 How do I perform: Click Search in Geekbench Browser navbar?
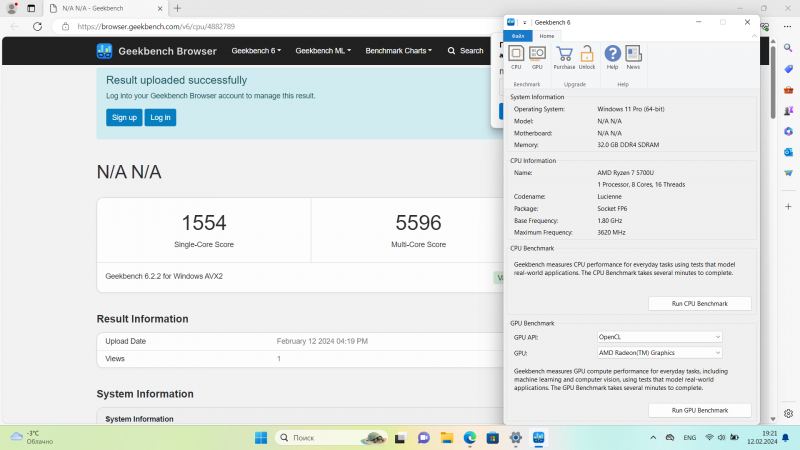tap(465, 51)
